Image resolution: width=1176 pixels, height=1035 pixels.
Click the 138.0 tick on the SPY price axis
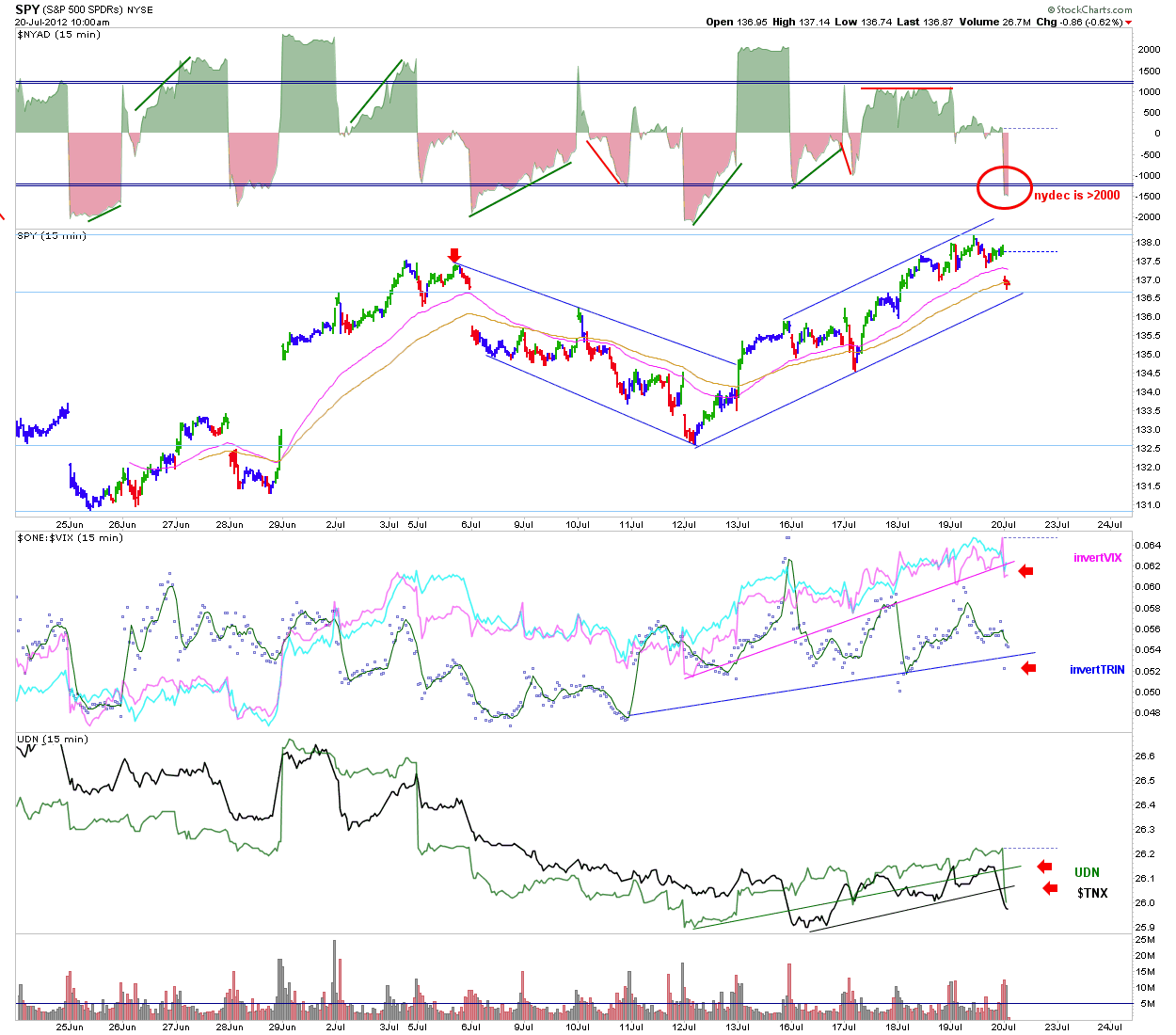coord(1149,243)
